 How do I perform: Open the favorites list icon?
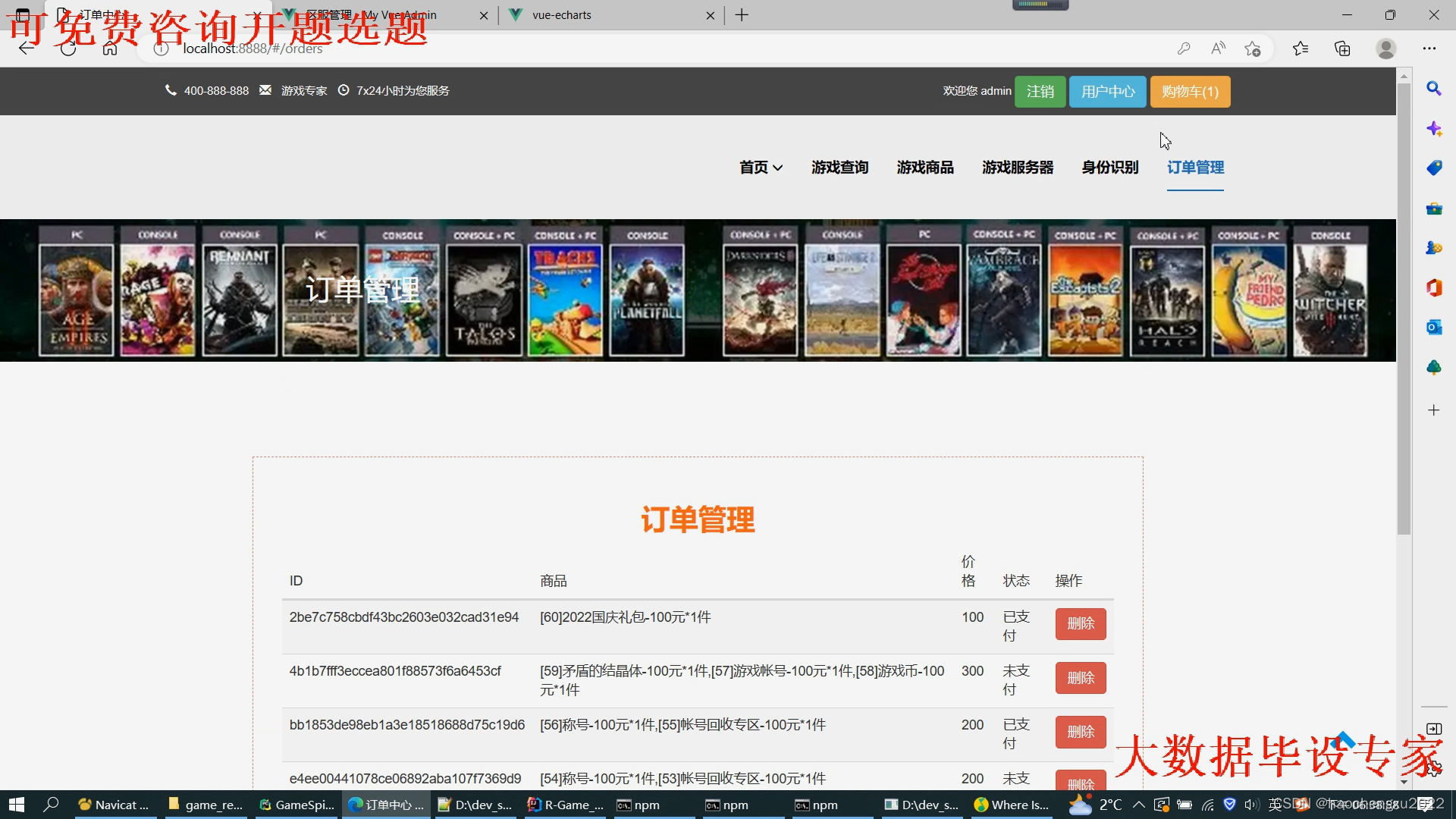click(1301, 49)
